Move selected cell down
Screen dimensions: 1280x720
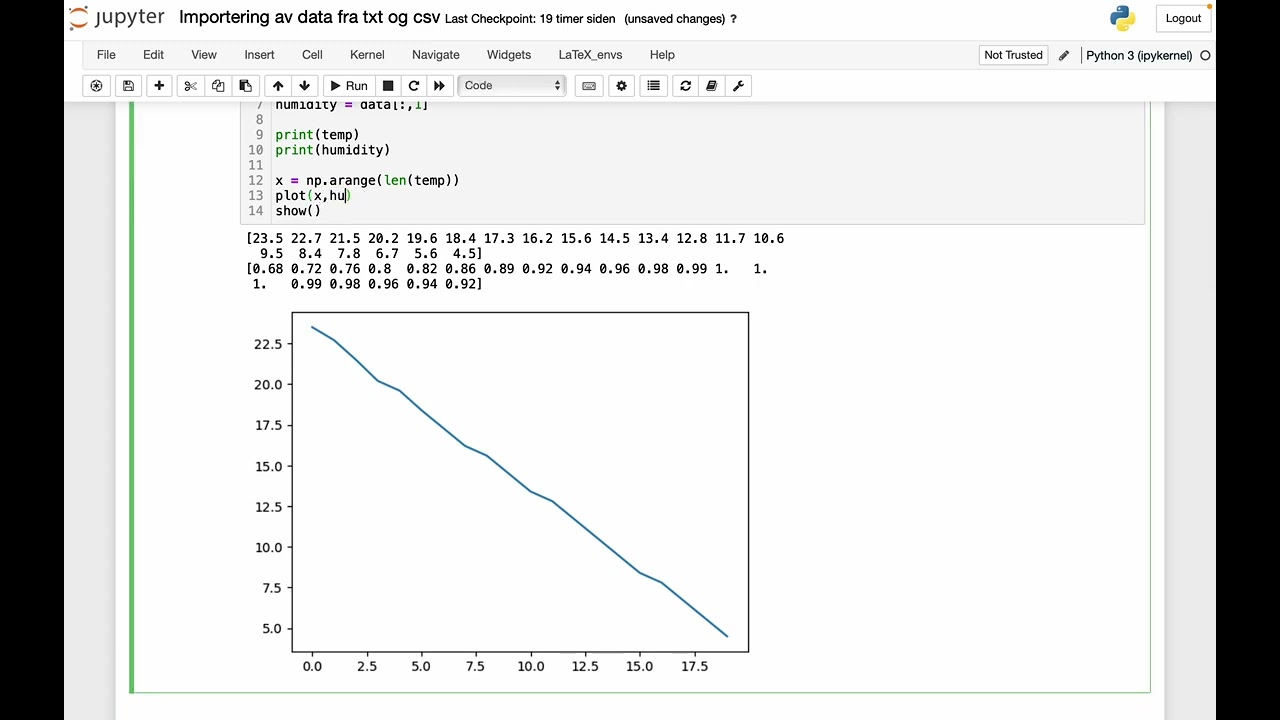305,86
